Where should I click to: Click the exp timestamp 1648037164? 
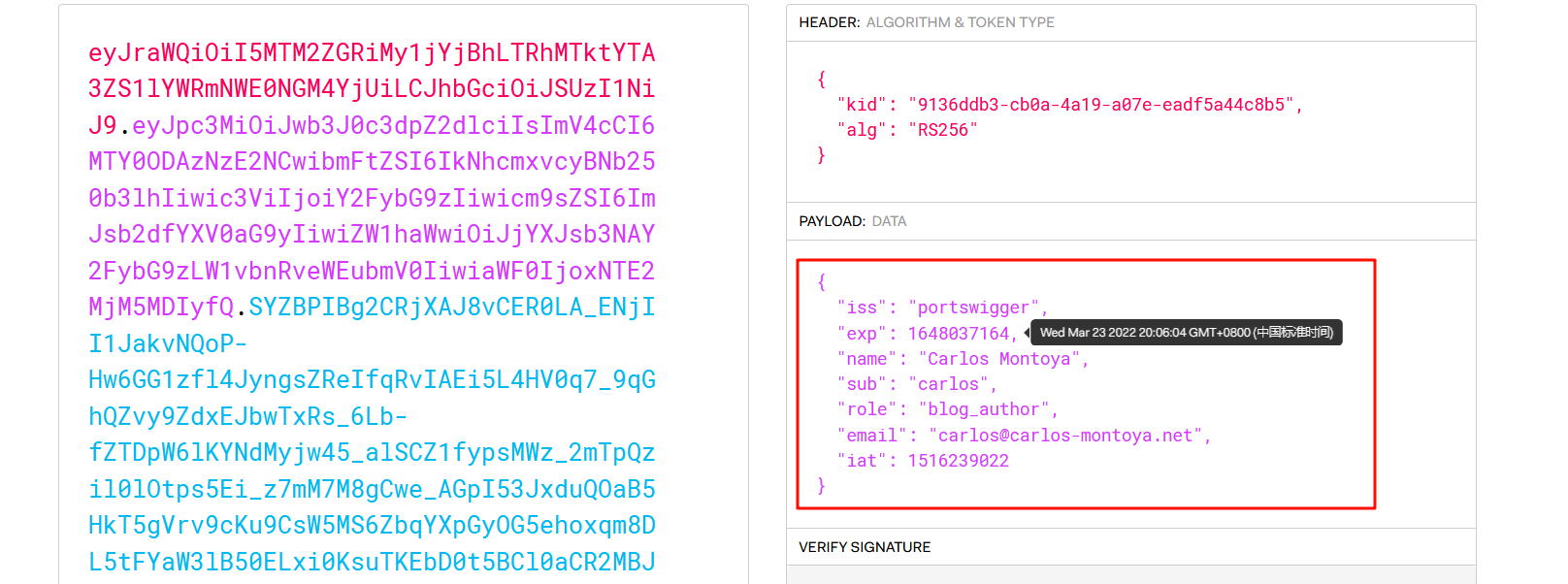pyautogui.click(x=958, y=334)
